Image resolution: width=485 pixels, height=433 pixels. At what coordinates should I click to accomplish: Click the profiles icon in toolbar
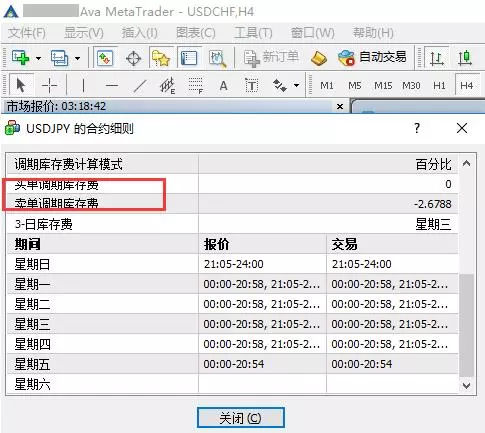pyautogui.click(x=60, y=58)
